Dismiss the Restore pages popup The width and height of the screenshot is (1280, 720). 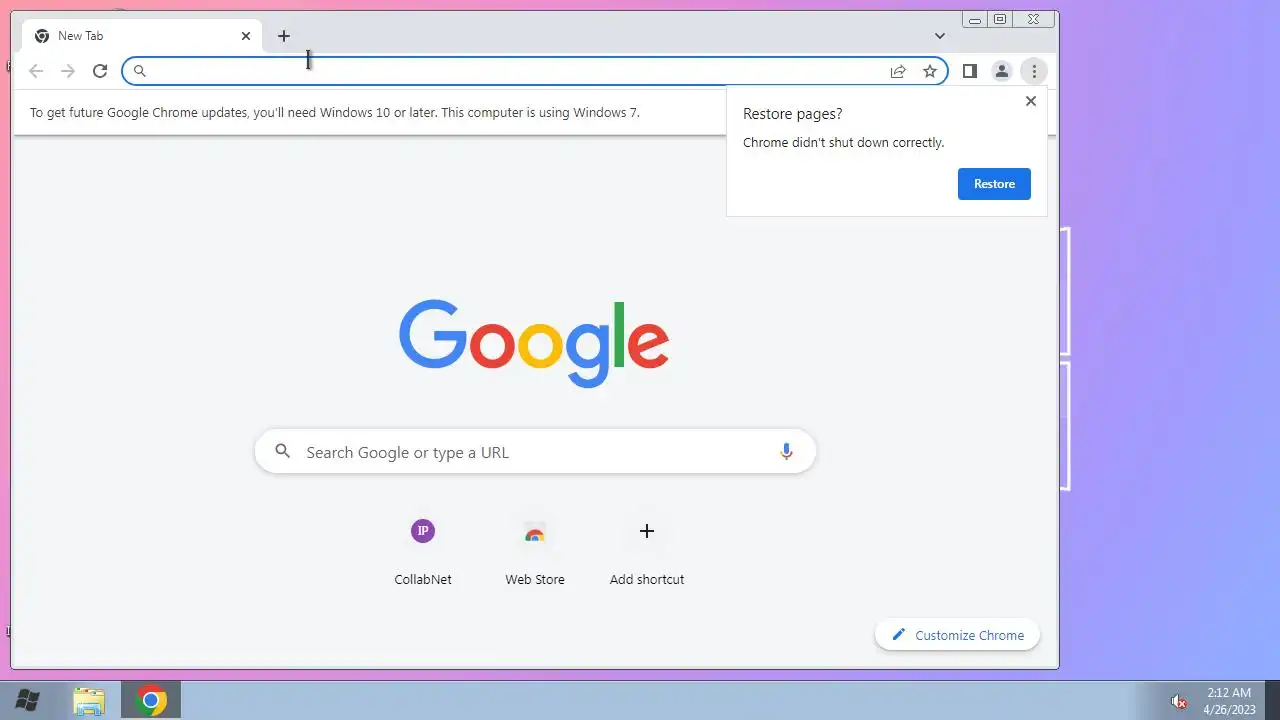coord(1031,101)
